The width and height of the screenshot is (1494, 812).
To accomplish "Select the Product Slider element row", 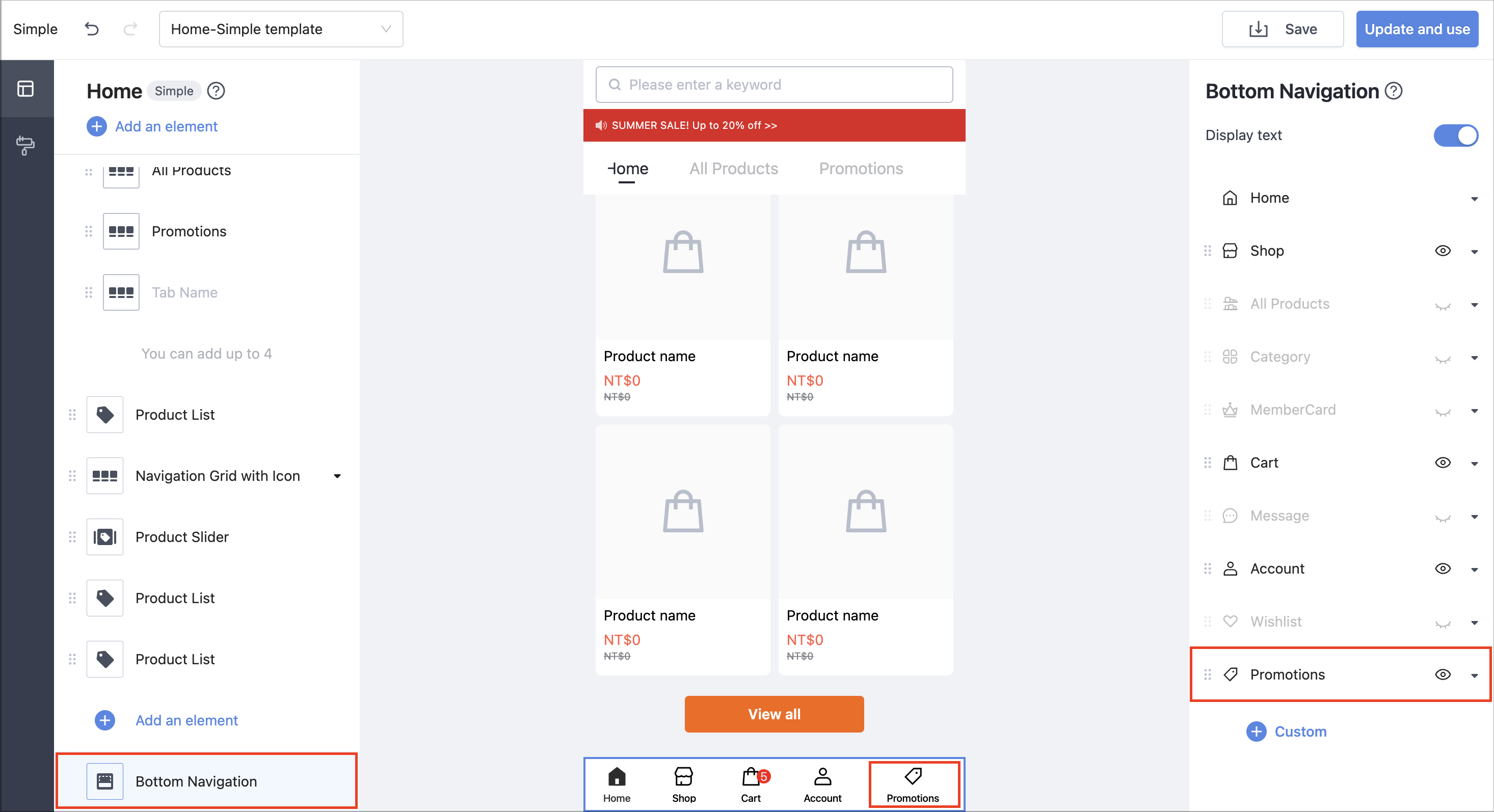I will (x=206, y=537).
